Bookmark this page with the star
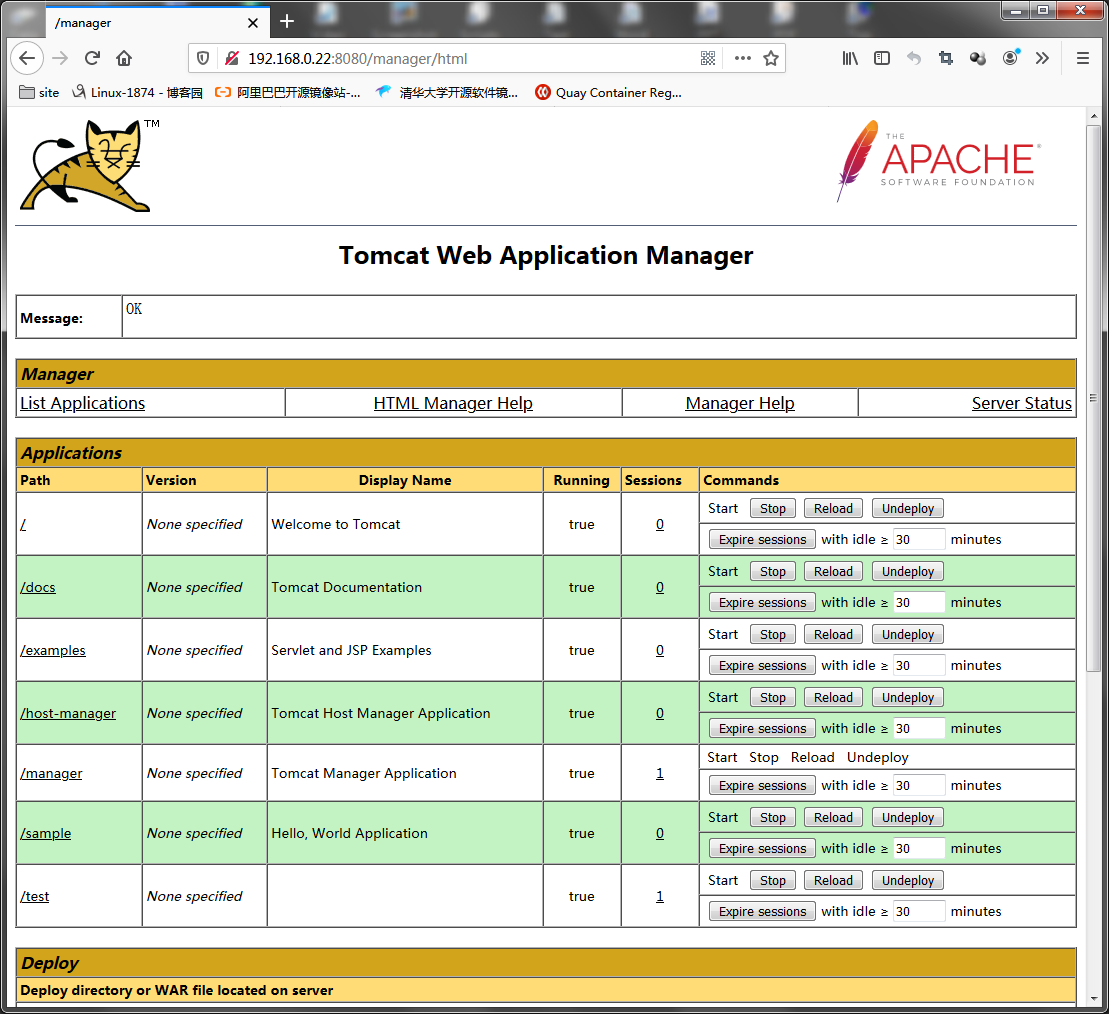1109x1014 pixels. tap(771, 59)
